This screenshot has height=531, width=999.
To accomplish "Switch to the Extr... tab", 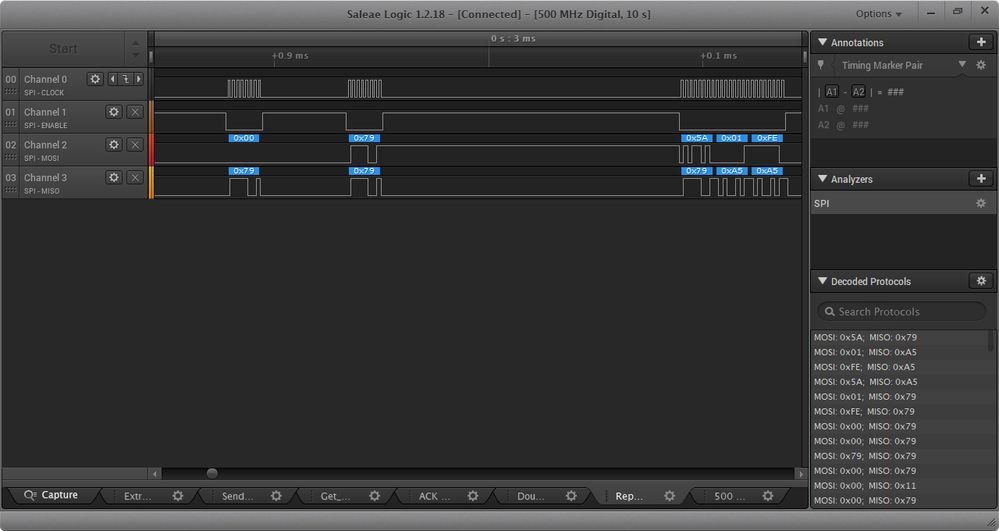I will [138, 496].
